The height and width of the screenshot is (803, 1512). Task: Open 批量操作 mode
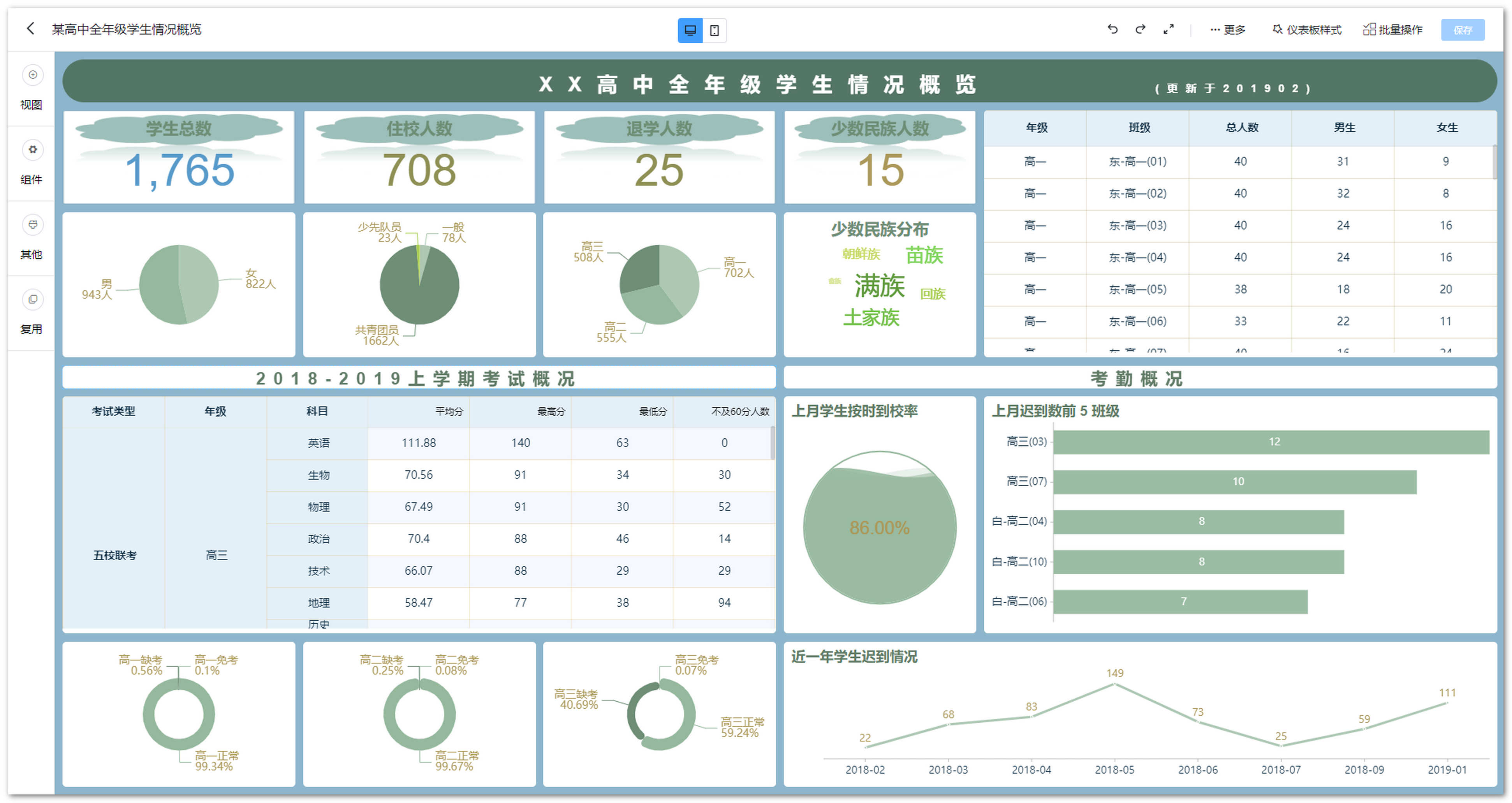(1392, 29)
